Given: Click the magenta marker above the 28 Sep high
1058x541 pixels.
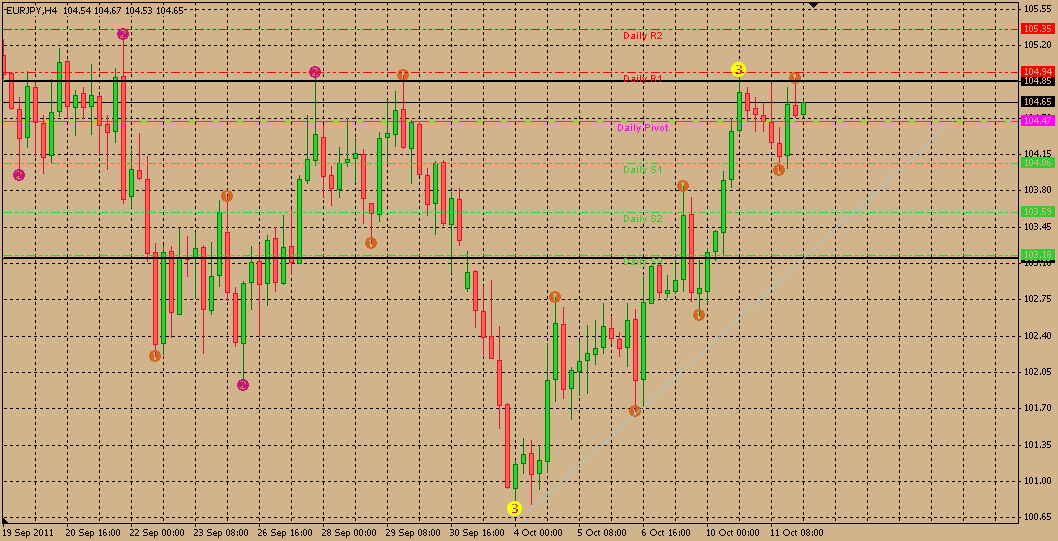Looking at the screenshot, I should (315, 72).
